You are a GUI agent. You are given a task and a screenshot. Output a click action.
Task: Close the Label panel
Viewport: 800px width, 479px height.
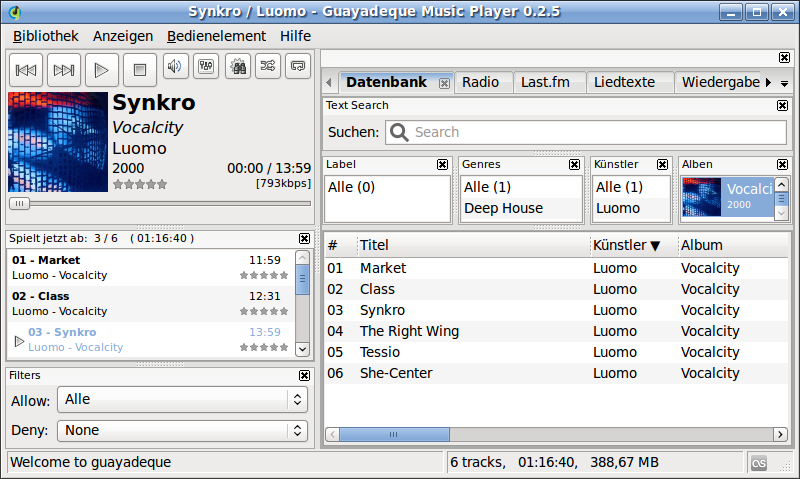[x=442, y=164]
